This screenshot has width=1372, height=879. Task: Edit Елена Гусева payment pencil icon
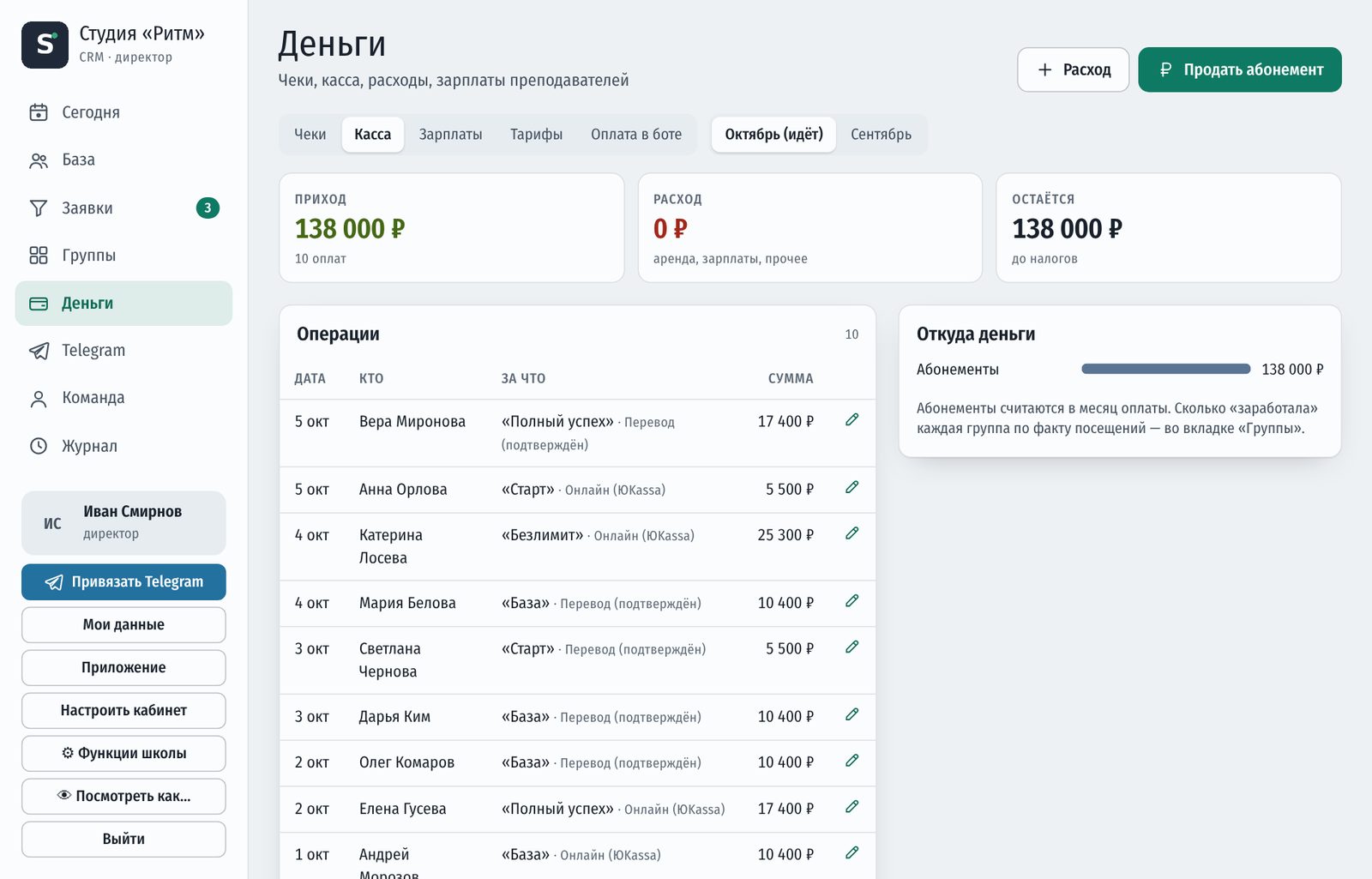point(851,807)
